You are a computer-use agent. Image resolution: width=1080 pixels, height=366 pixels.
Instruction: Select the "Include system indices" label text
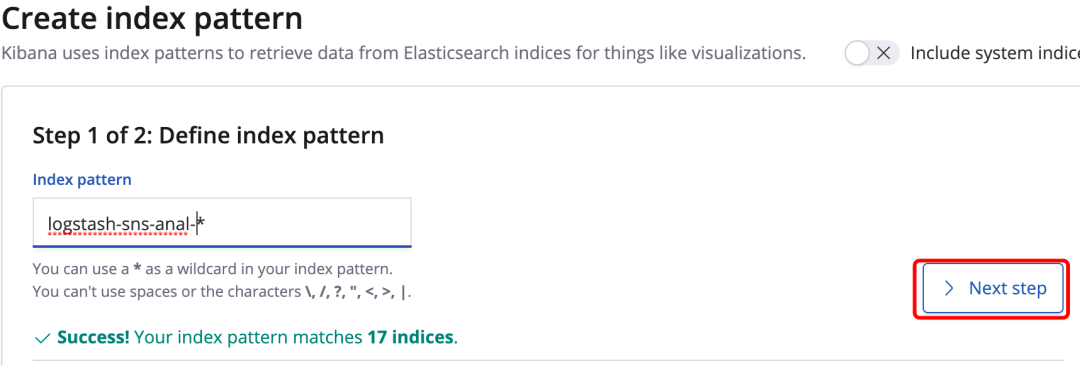995,53
